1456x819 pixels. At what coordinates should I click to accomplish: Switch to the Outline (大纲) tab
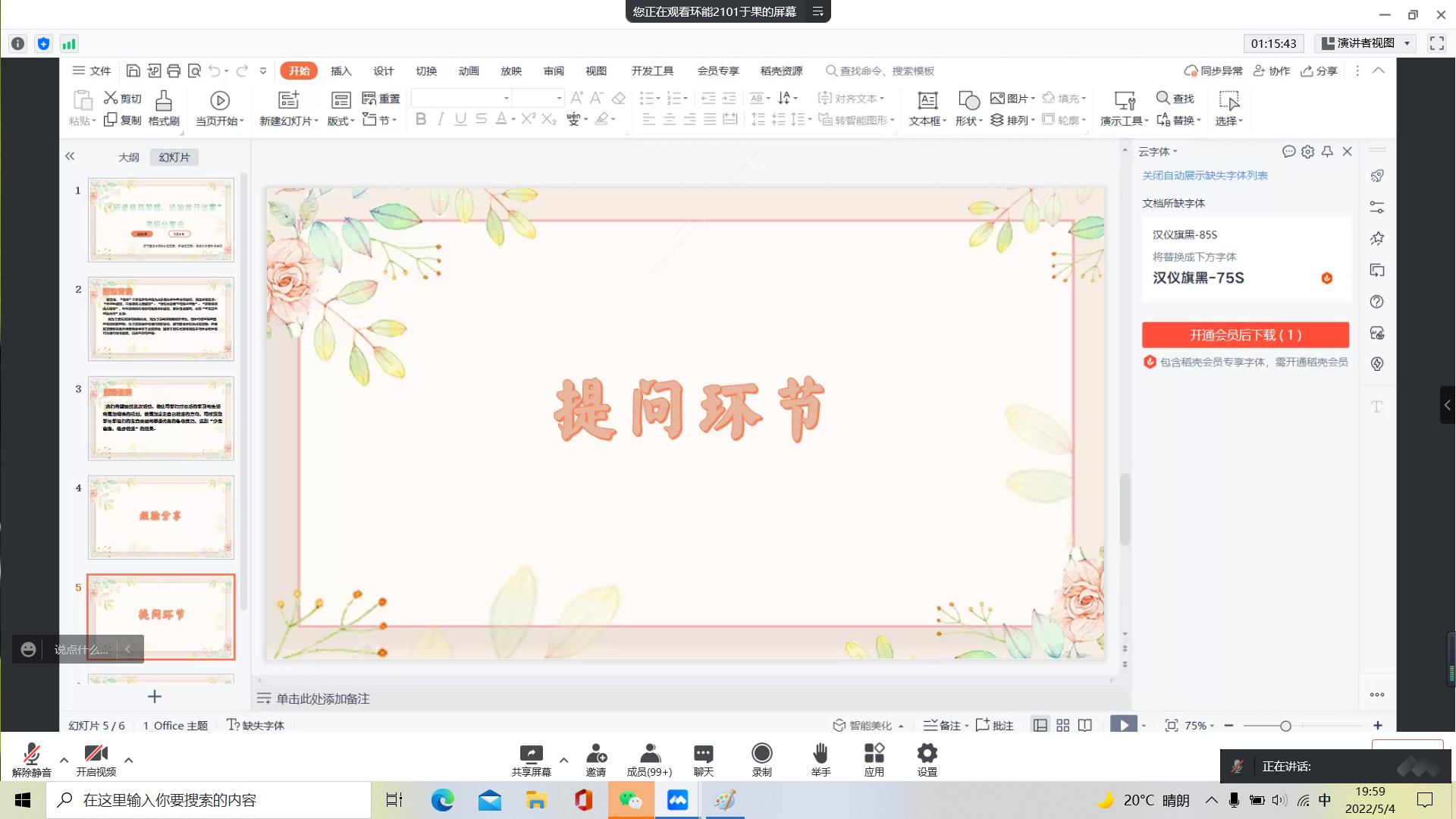click(128, 157)
